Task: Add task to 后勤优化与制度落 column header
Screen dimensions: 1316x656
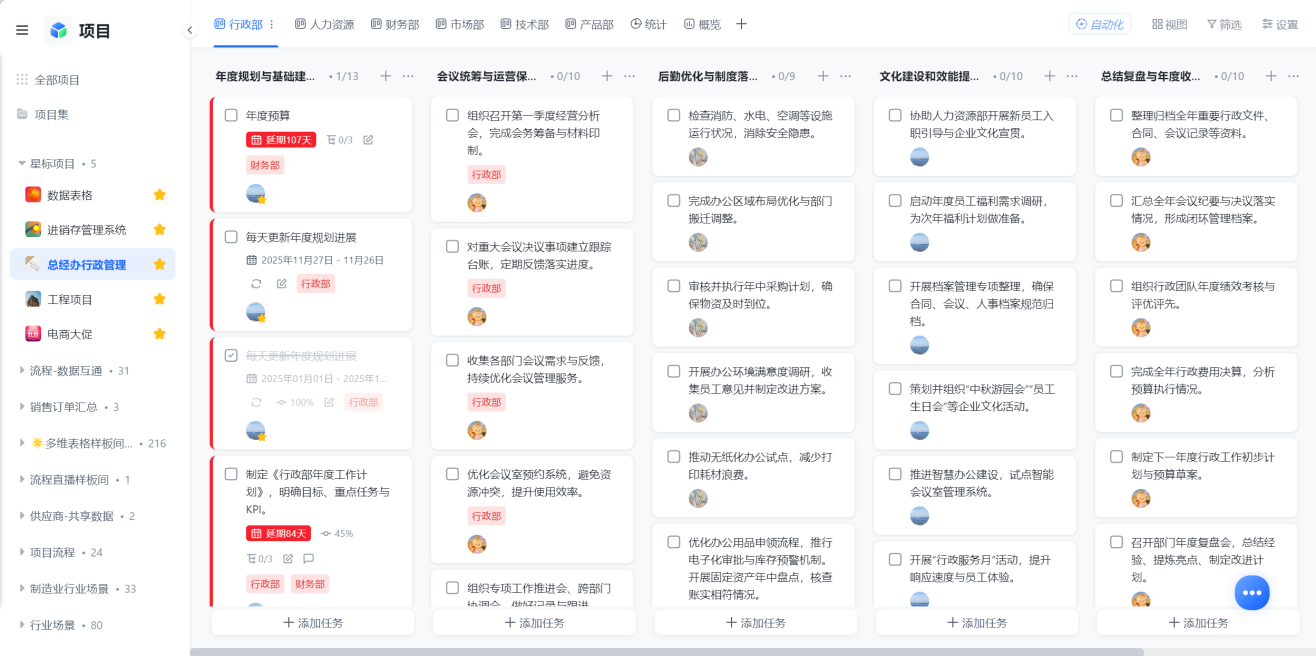Action: click(823, 76)
